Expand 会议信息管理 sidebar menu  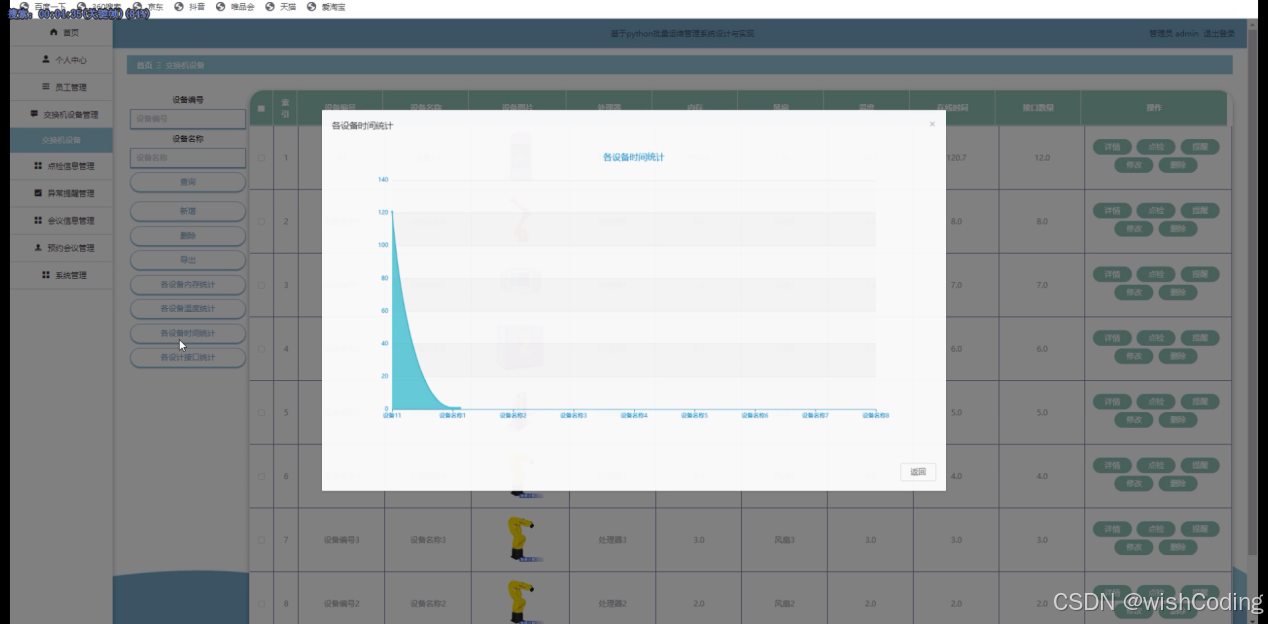63,220
